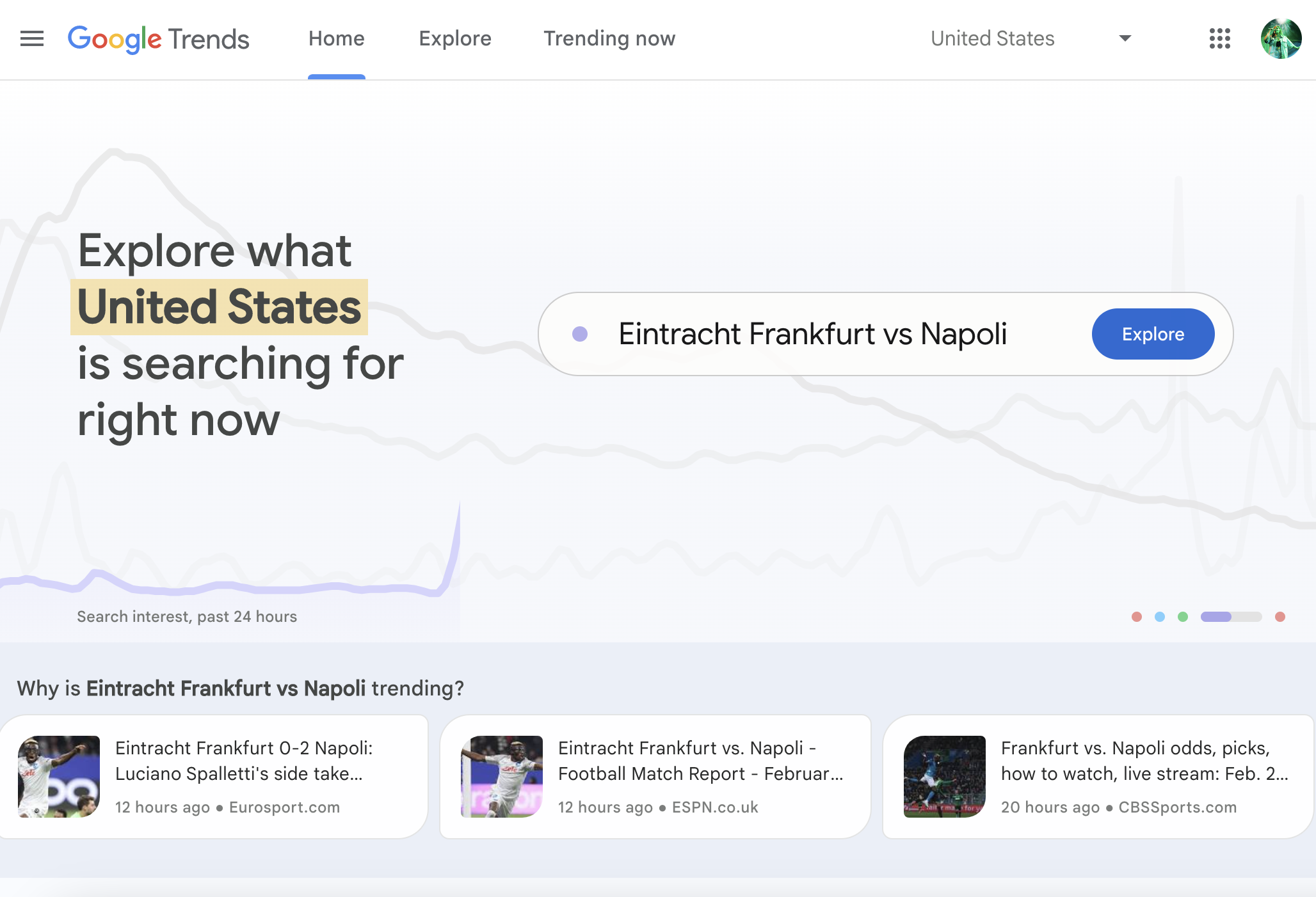Open the hamburger main menu

[32, 38]
